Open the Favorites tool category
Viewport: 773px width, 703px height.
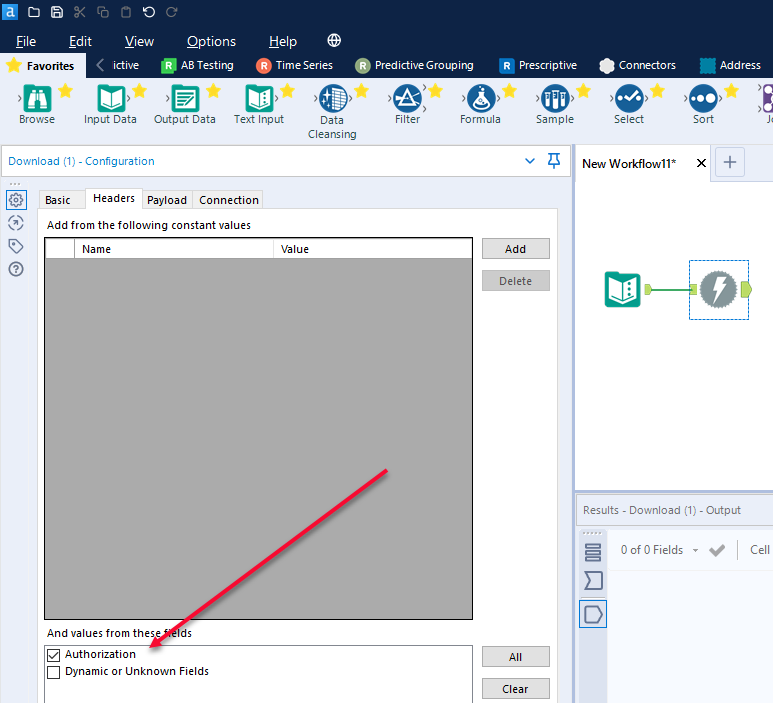pyautogui.click(x=42, y=66)
